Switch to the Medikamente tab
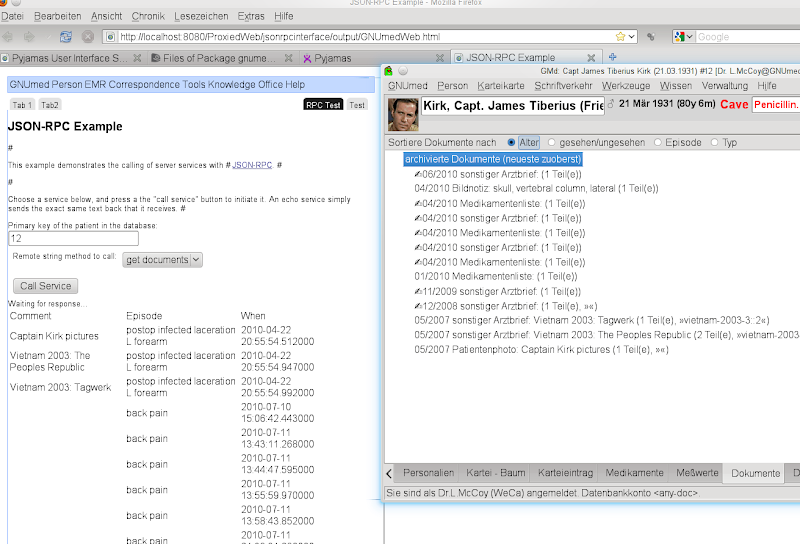This screenshot has height=544, width=800. (x=634, y=473)
